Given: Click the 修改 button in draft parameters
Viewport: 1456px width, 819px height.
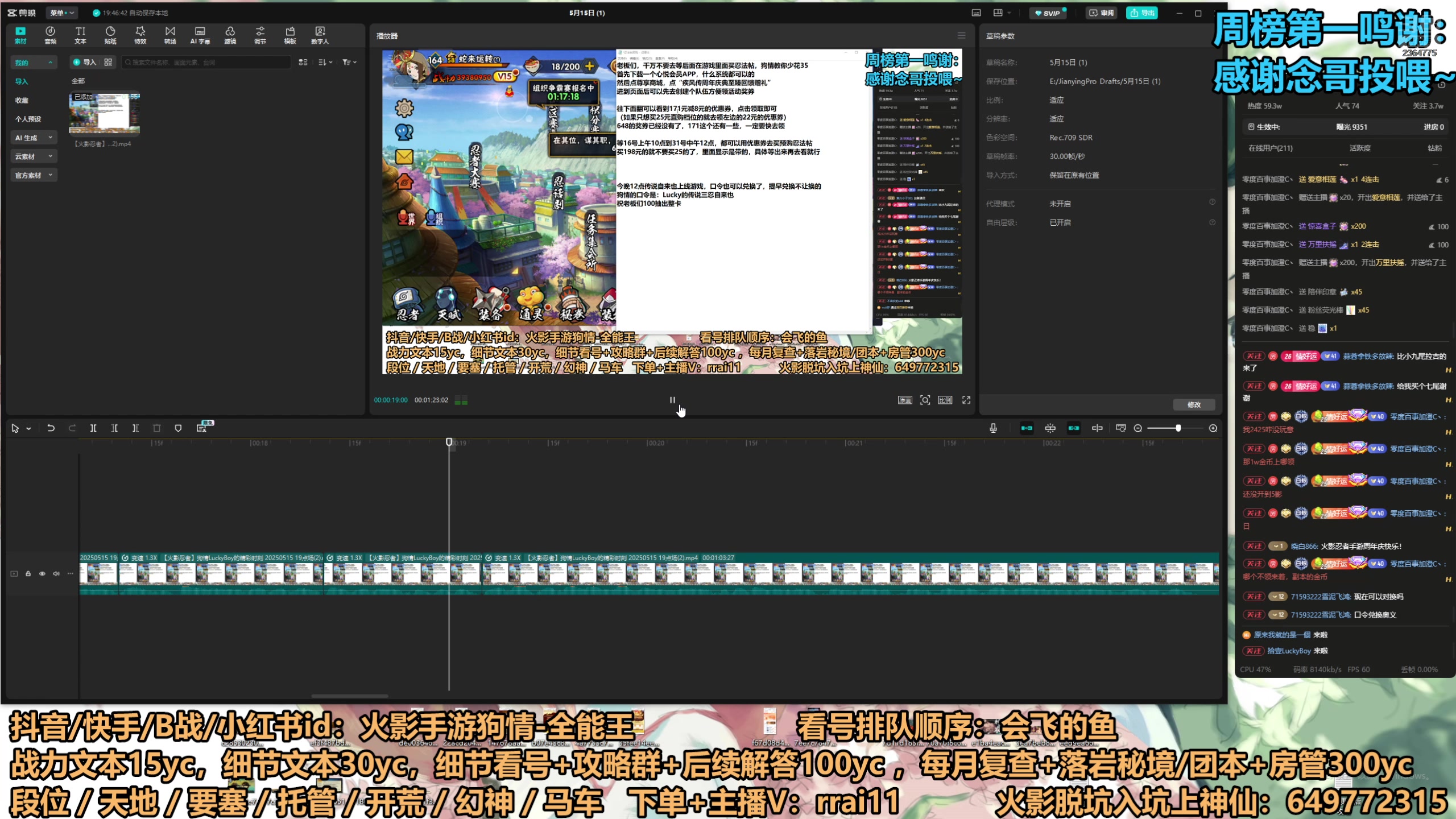Looking at the screenshot, I should [1194, 404].
